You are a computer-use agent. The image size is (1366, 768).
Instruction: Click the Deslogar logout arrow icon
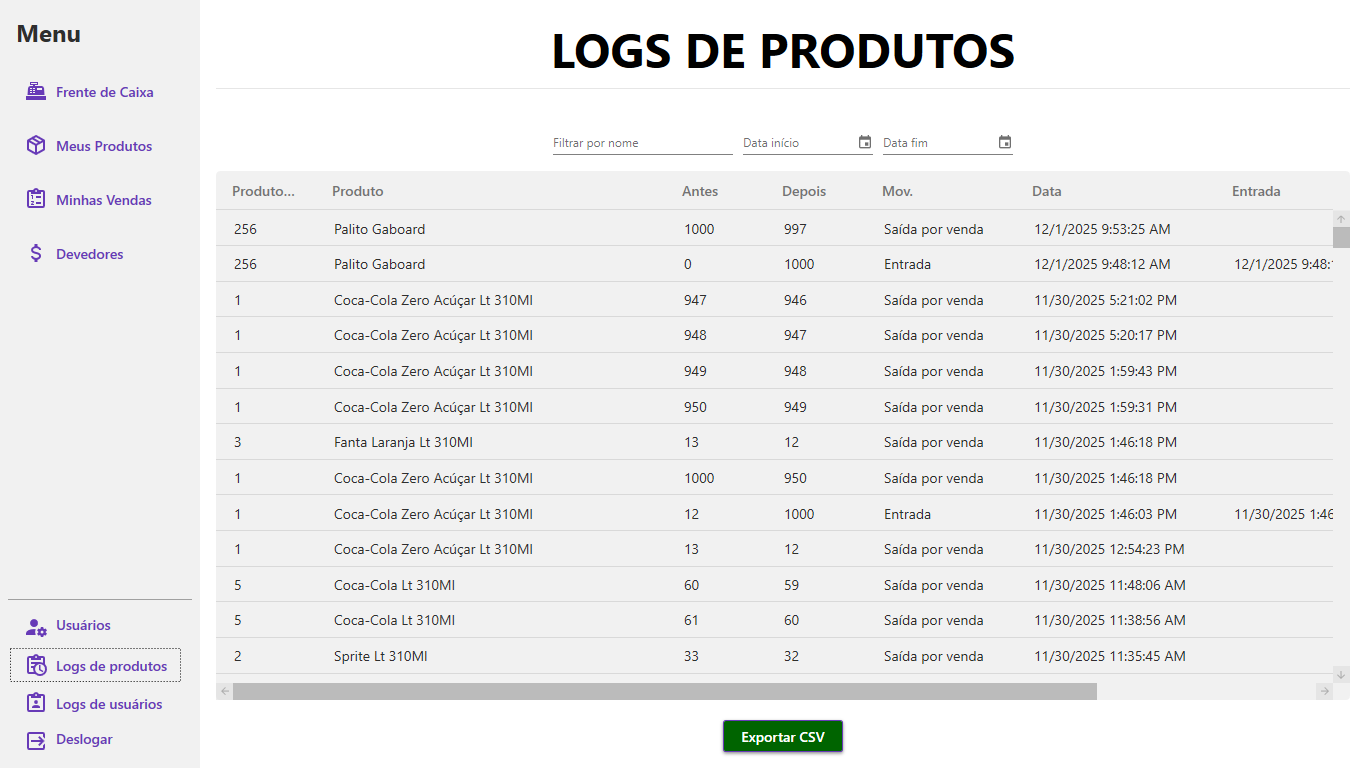(36, 740)
